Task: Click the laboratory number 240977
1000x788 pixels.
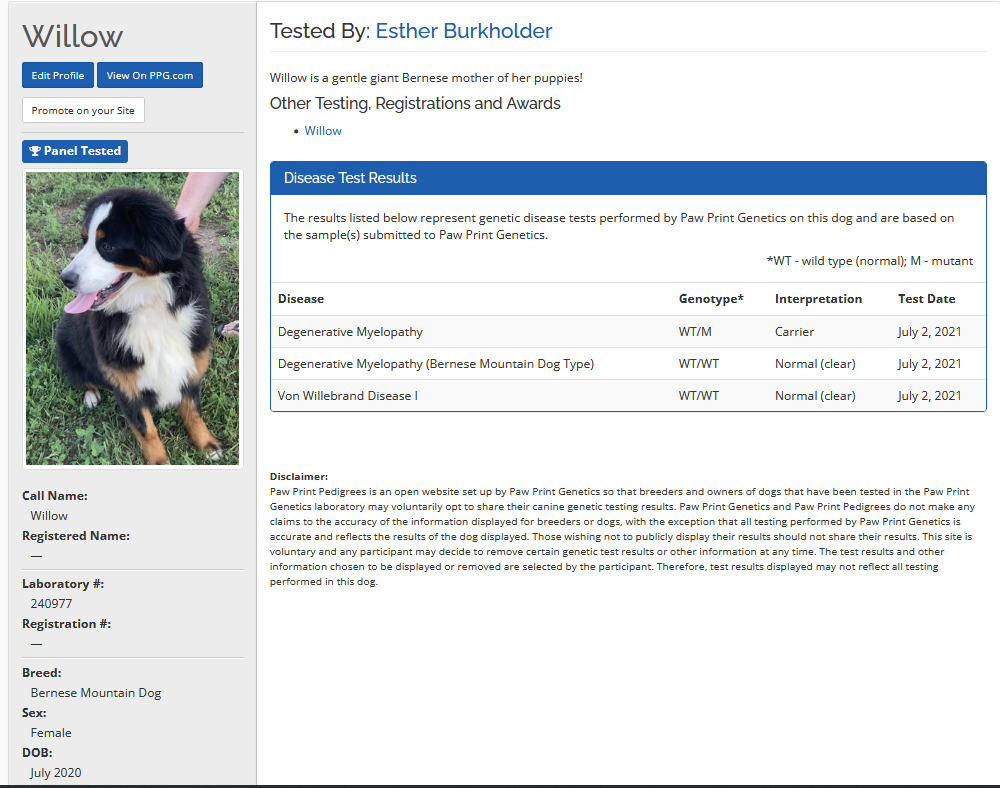Action: point(52,604)
